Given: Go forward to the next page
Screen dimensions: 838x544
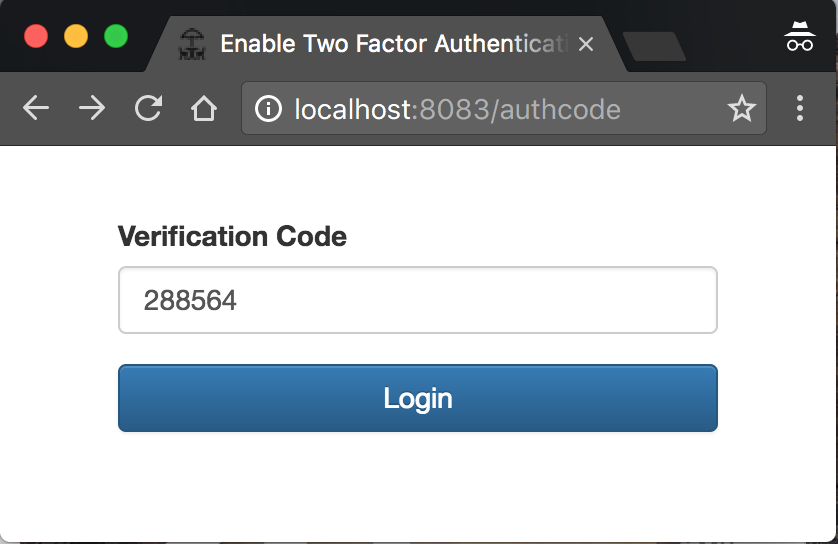Looking at the screenshot, I should pyautogui.click(x=92, y=109).
